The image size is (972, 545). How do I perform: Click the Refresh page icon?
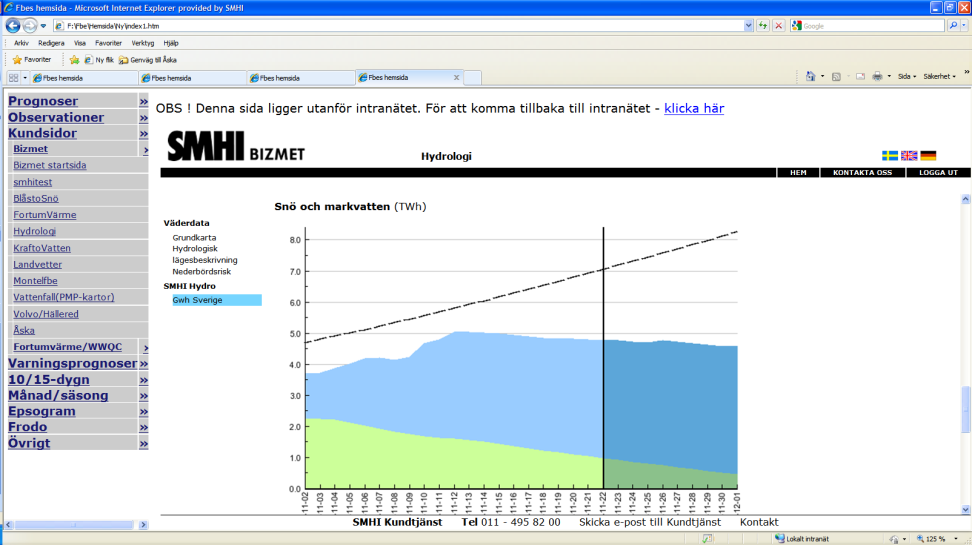pos(763,25)
